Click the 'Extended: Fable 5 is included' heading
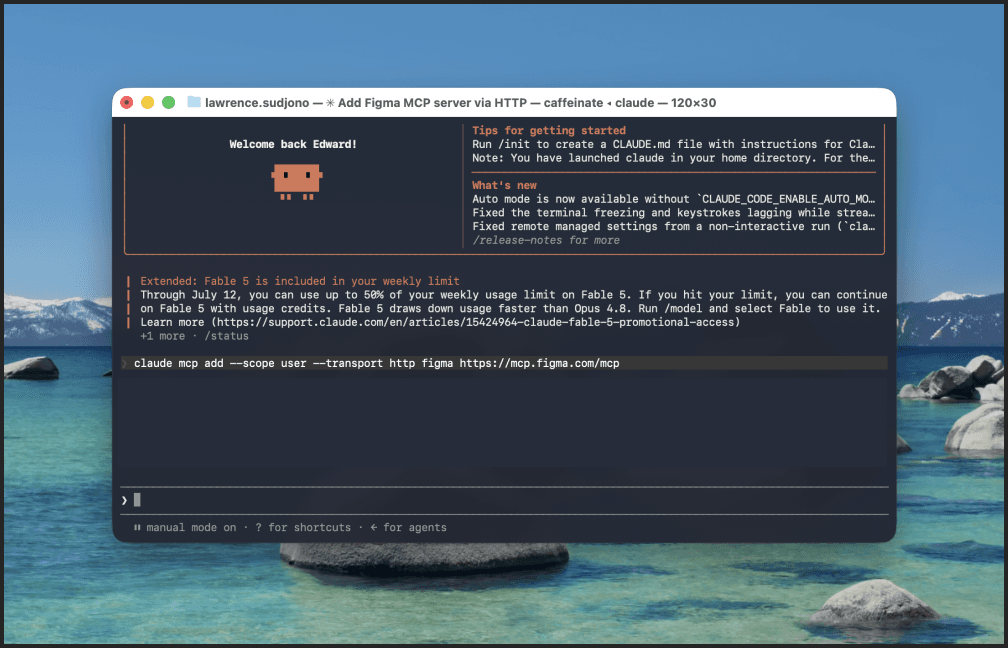The height and width of the screenshot is (648, 1008). point(300,281)
